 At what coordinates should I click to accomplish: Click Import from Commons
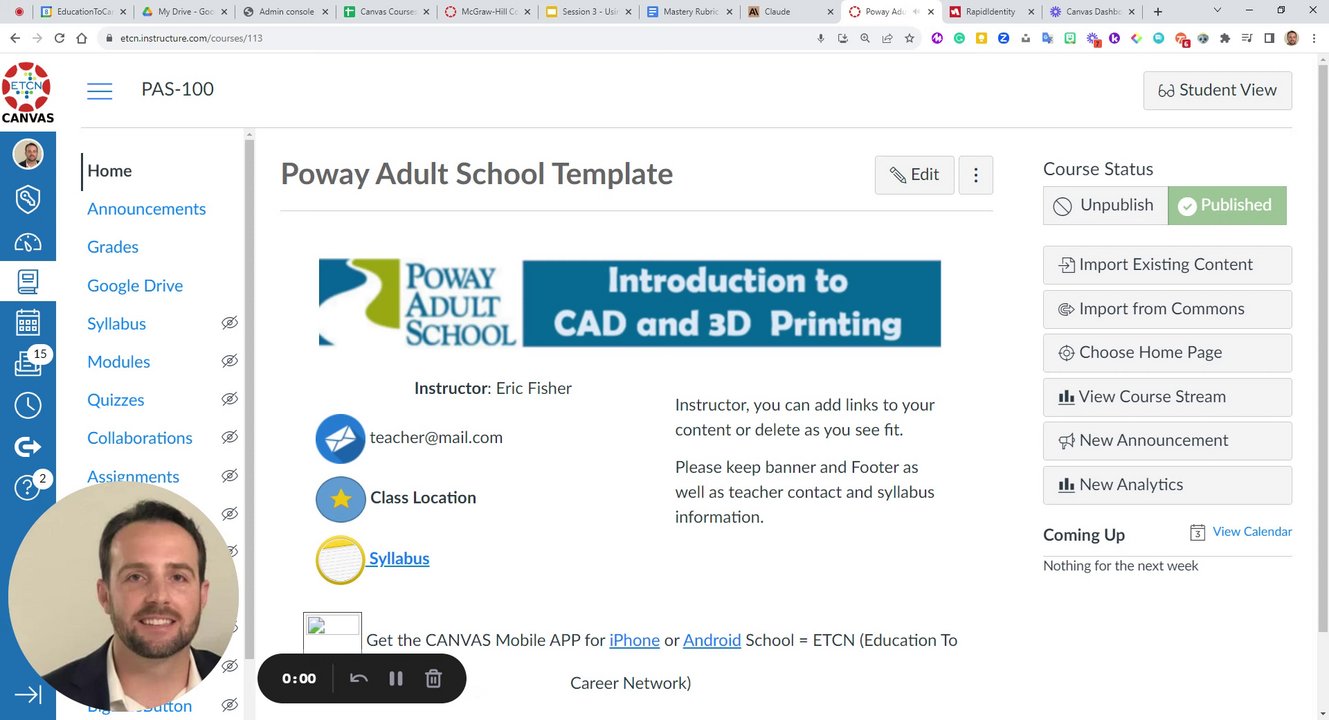pos(1167,309)
